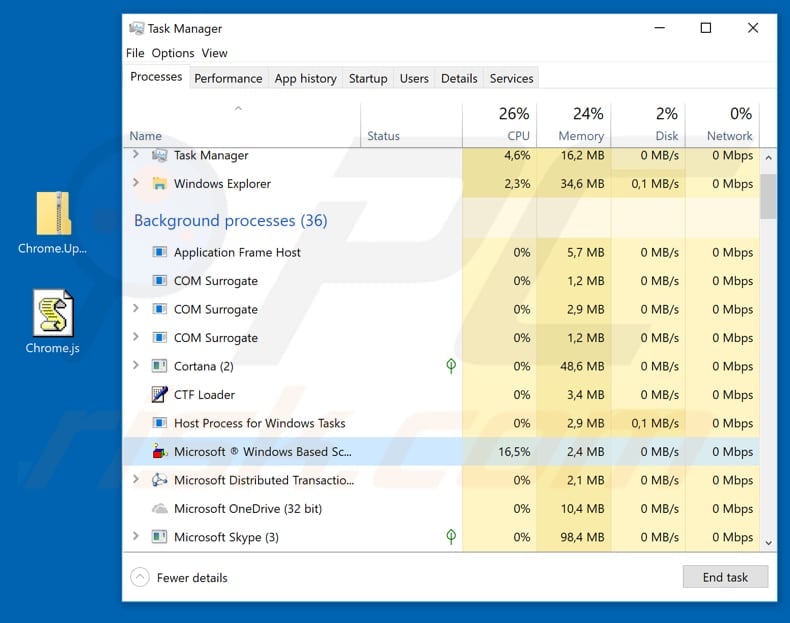Click the Task Manager title bar icon
Screen dimensions: 790x623
pyautogui.click(x=137, y=28)
